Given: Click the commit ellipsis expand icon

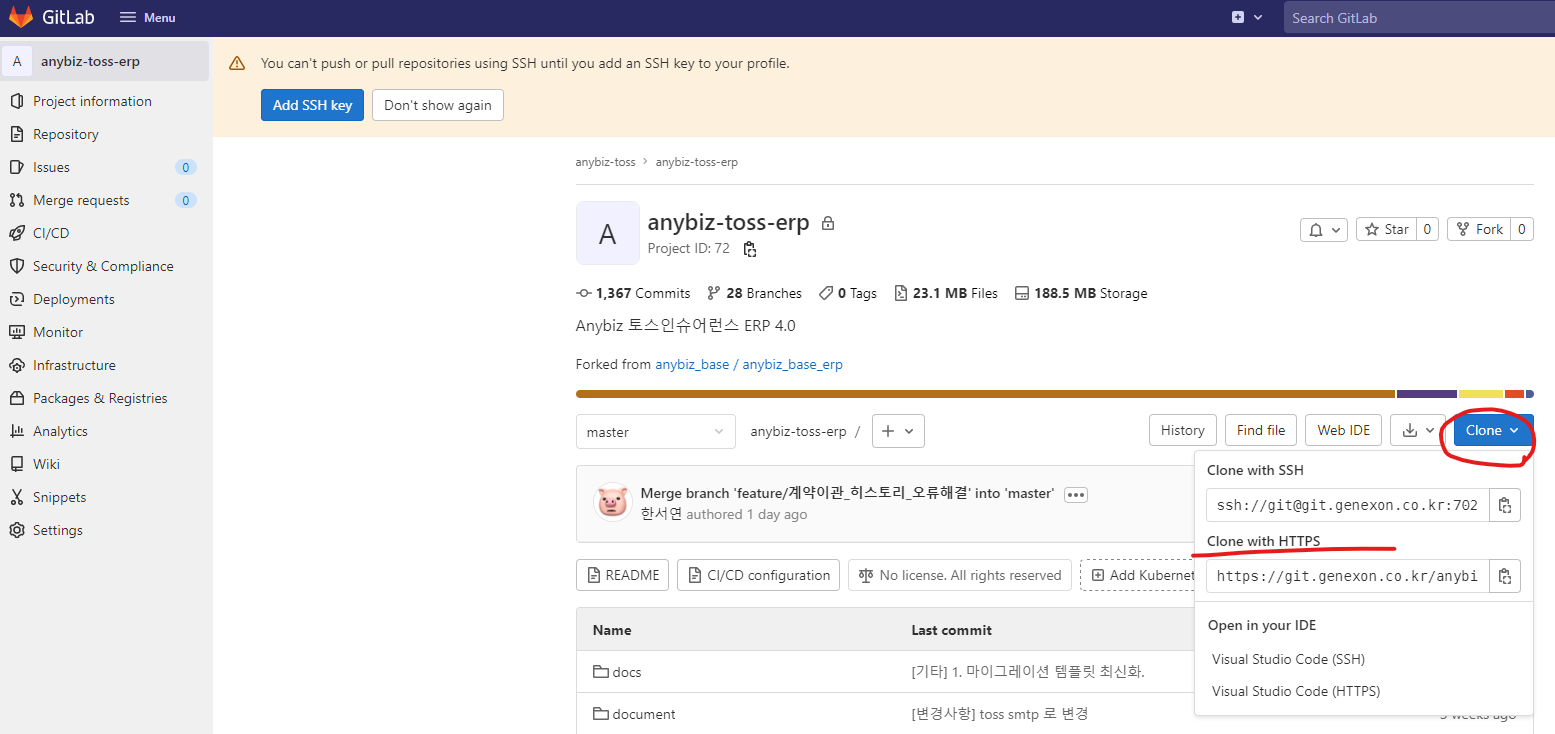Looking at the screenshot, I should coord(1076,495).
